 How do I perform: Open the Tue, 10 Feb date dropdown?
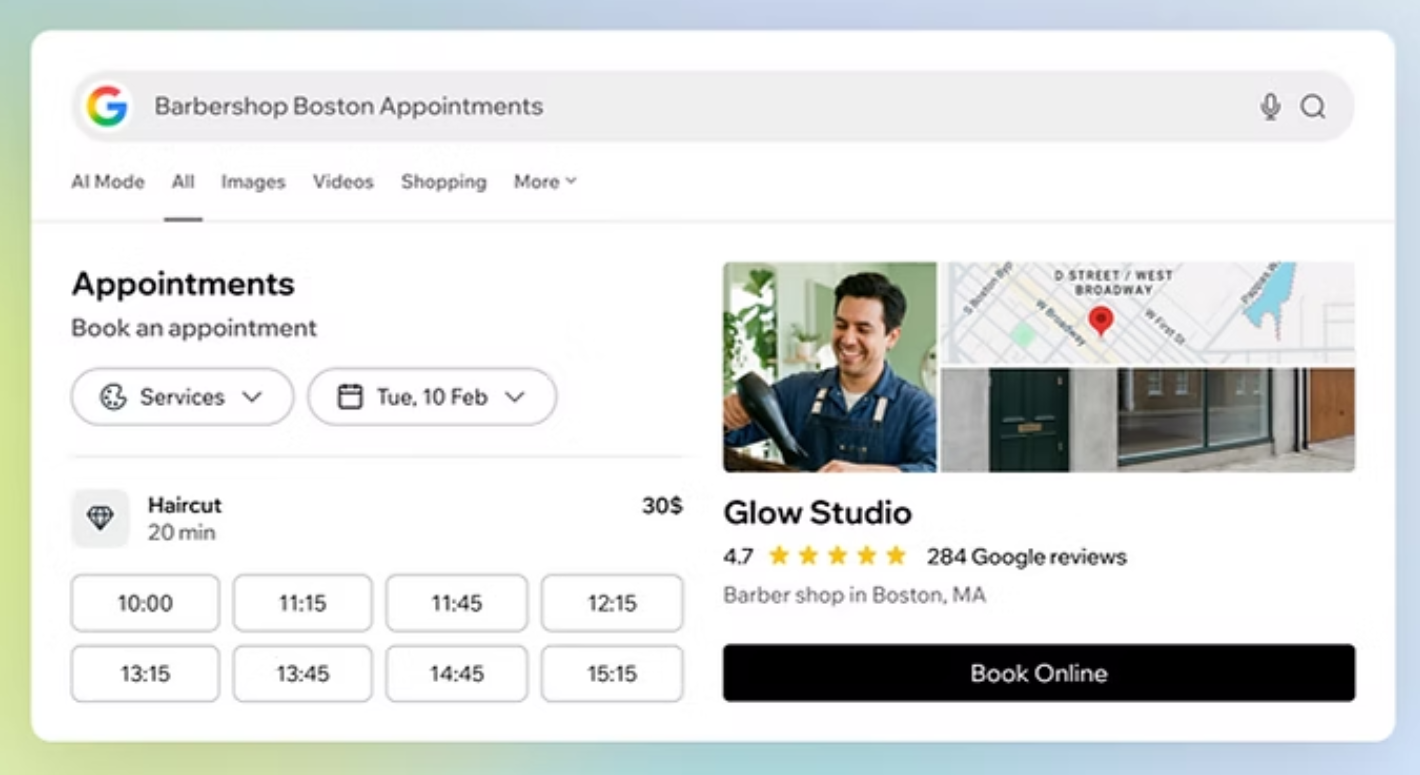[432, 397]
